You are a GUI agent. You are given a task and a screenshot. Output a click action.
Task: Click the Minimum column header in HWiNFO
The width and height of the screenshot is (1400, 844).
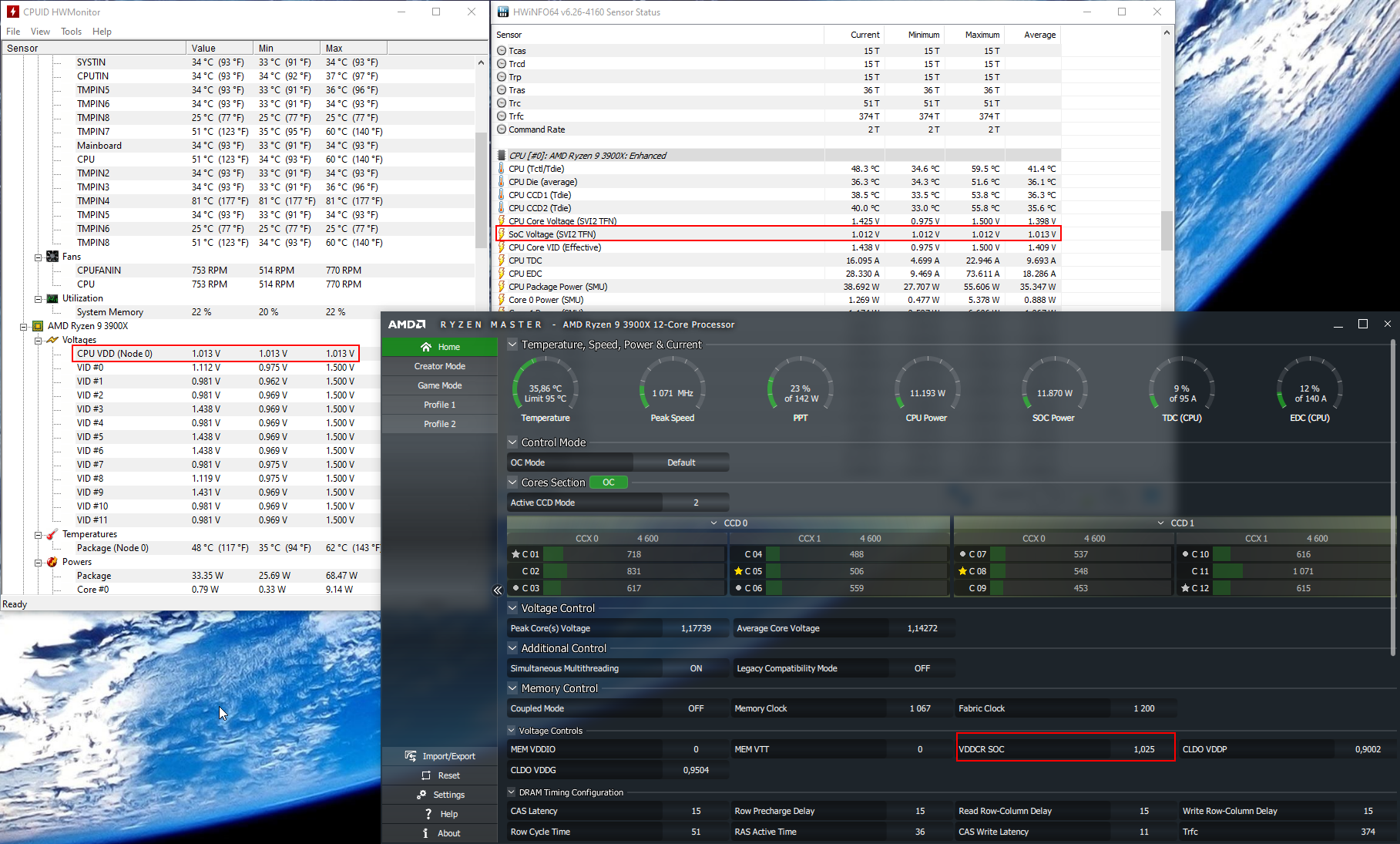pos(915,35)
